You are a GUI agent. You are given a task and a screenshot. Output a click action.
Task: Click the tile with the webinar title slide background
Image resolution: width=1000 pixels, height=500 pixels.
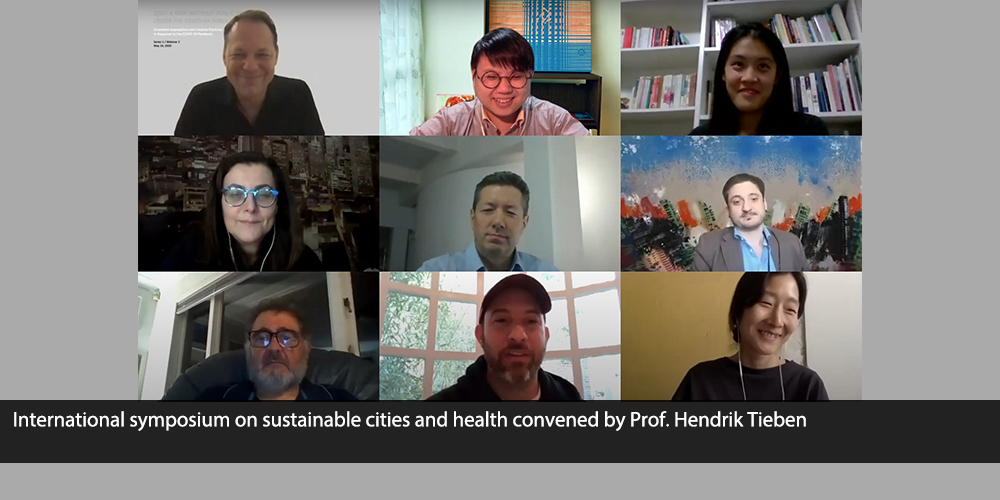tap(258, 68)
